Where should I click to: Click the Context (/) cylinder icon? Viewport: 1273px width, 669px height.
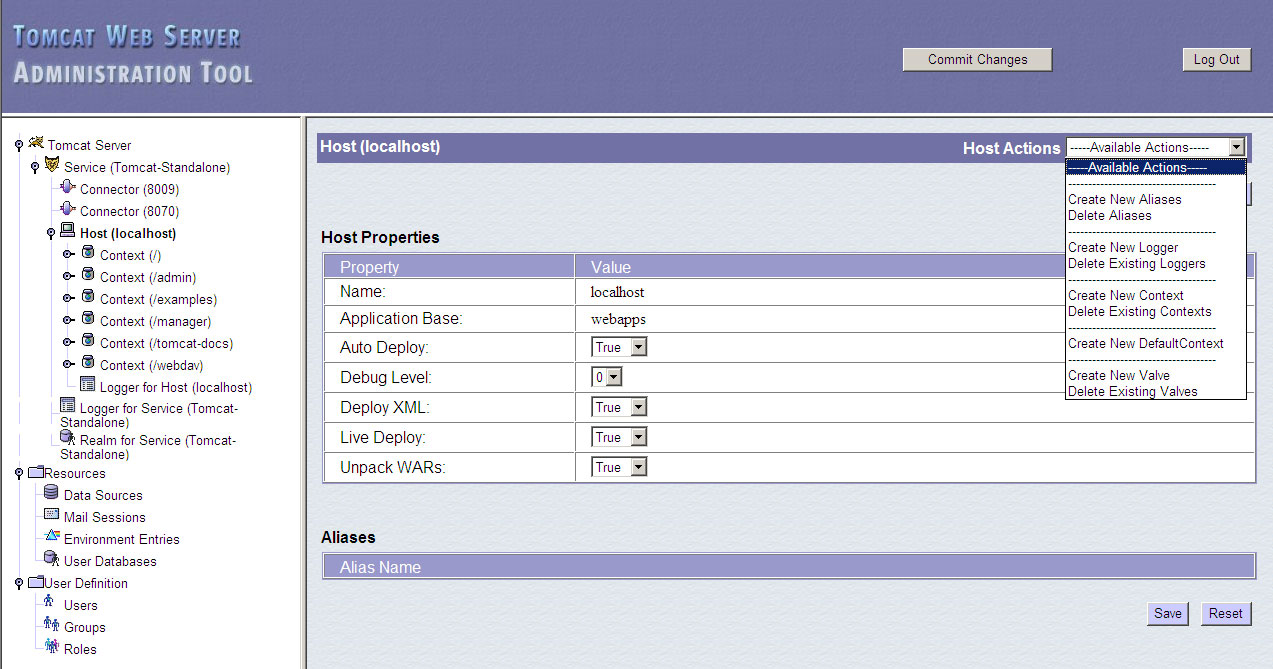coord(88,254)
